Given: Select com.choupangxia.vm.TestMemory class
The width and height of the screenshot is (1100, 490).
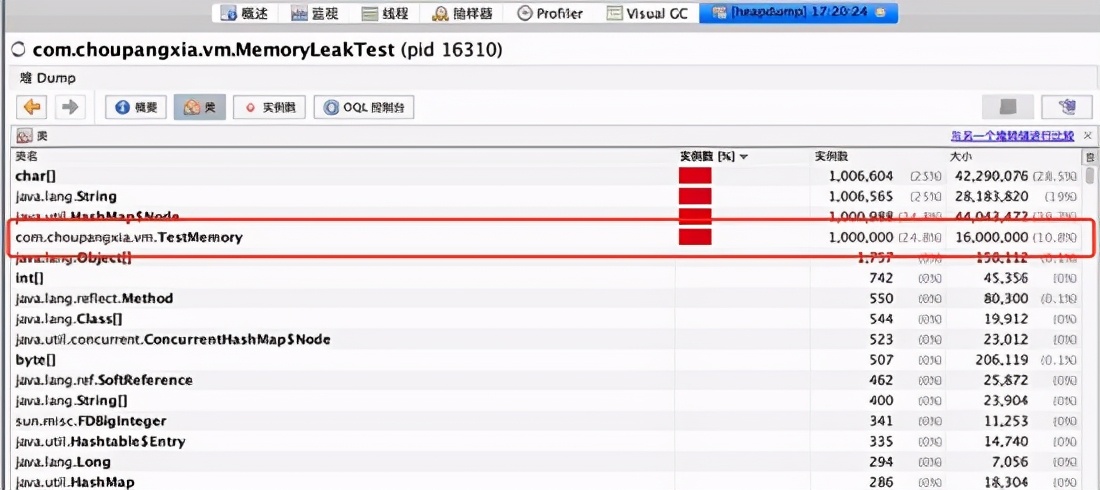Looking at the screenshot, I should pos(129,237).
